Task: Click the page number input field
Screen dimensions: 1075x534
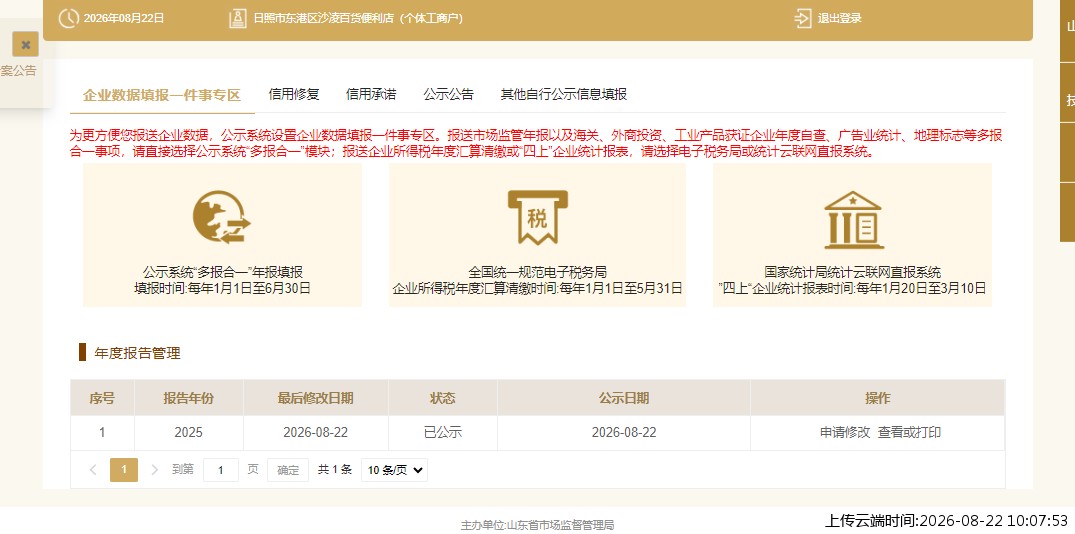Action: [x=221, y=470]
